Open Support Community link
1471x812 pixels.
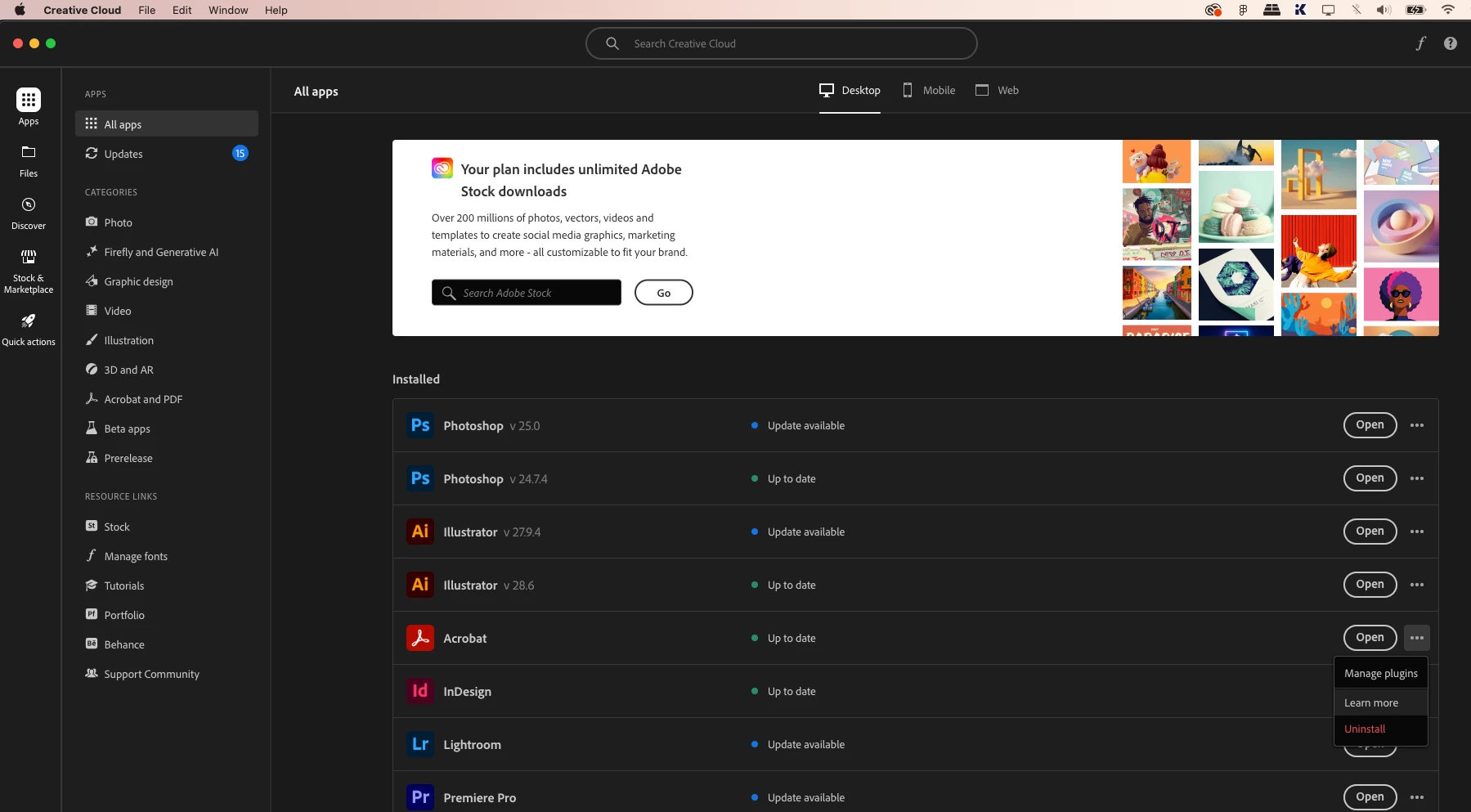[x=167, y=674]
